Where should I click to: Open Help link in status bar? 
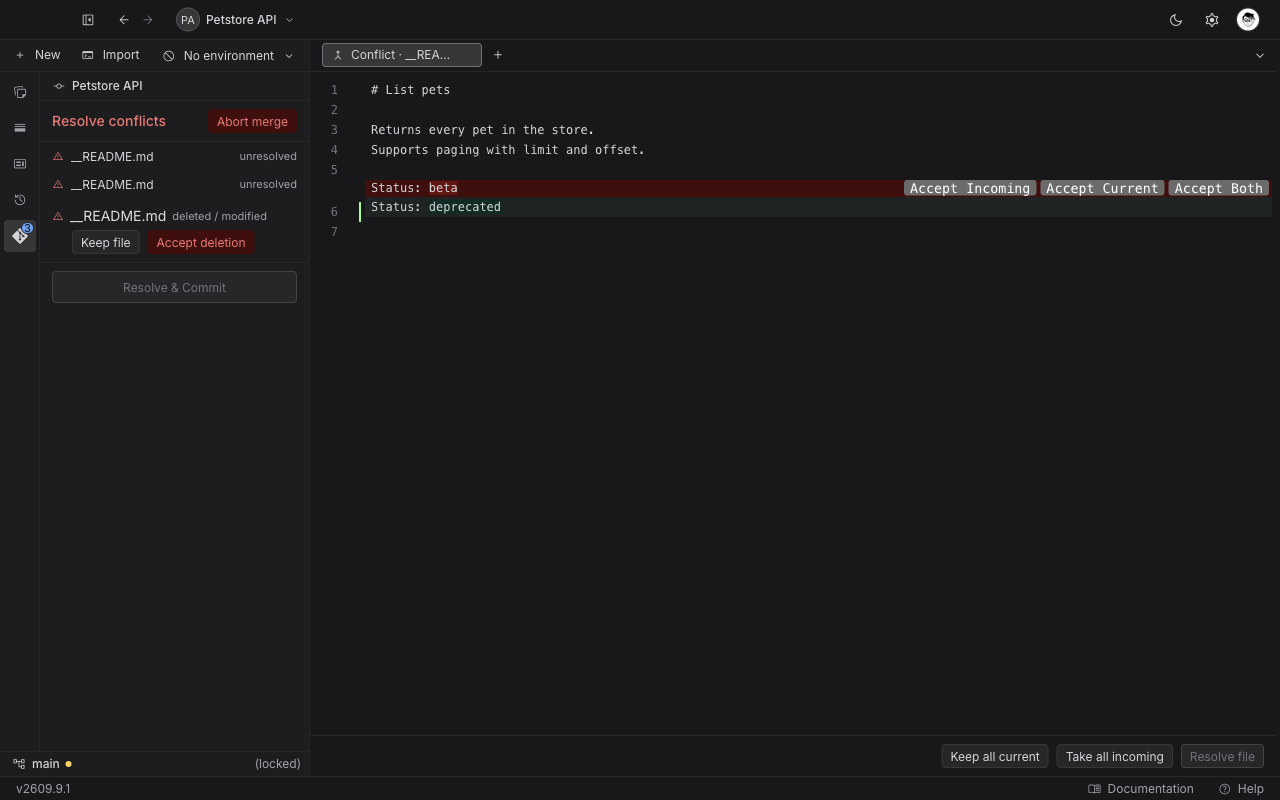coord(1241,788)
